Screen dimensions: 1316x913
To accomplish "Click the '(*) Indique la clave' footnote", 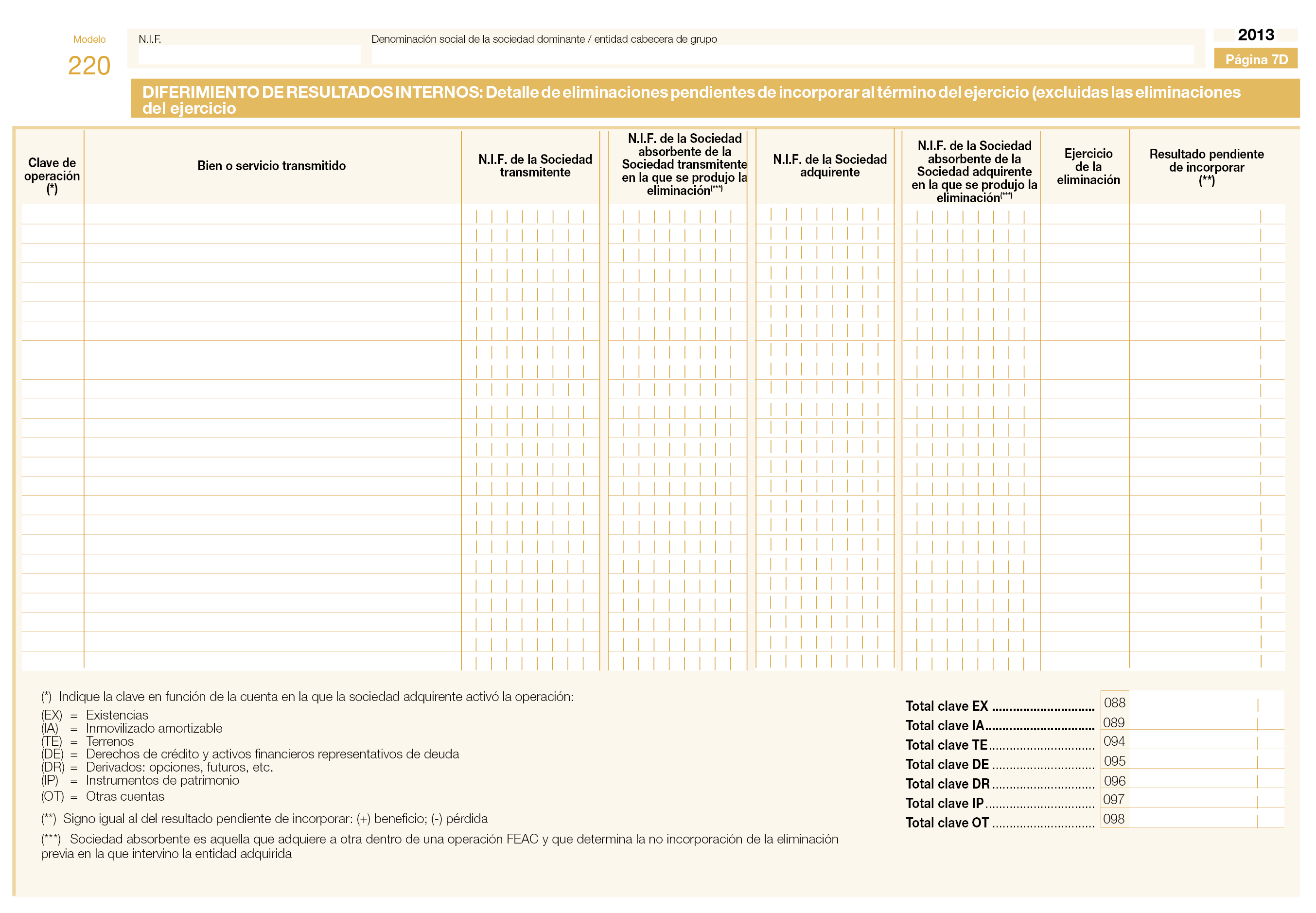I will pyautogui.click(x=307, y=697).
